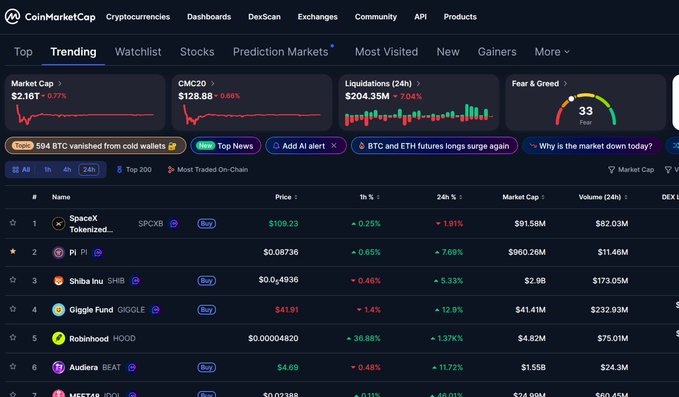This screenshot has height=397, width=679.
Task: Switch to the Prediction Markets tab
Action: pyautogui.click(x=281, y=52)
